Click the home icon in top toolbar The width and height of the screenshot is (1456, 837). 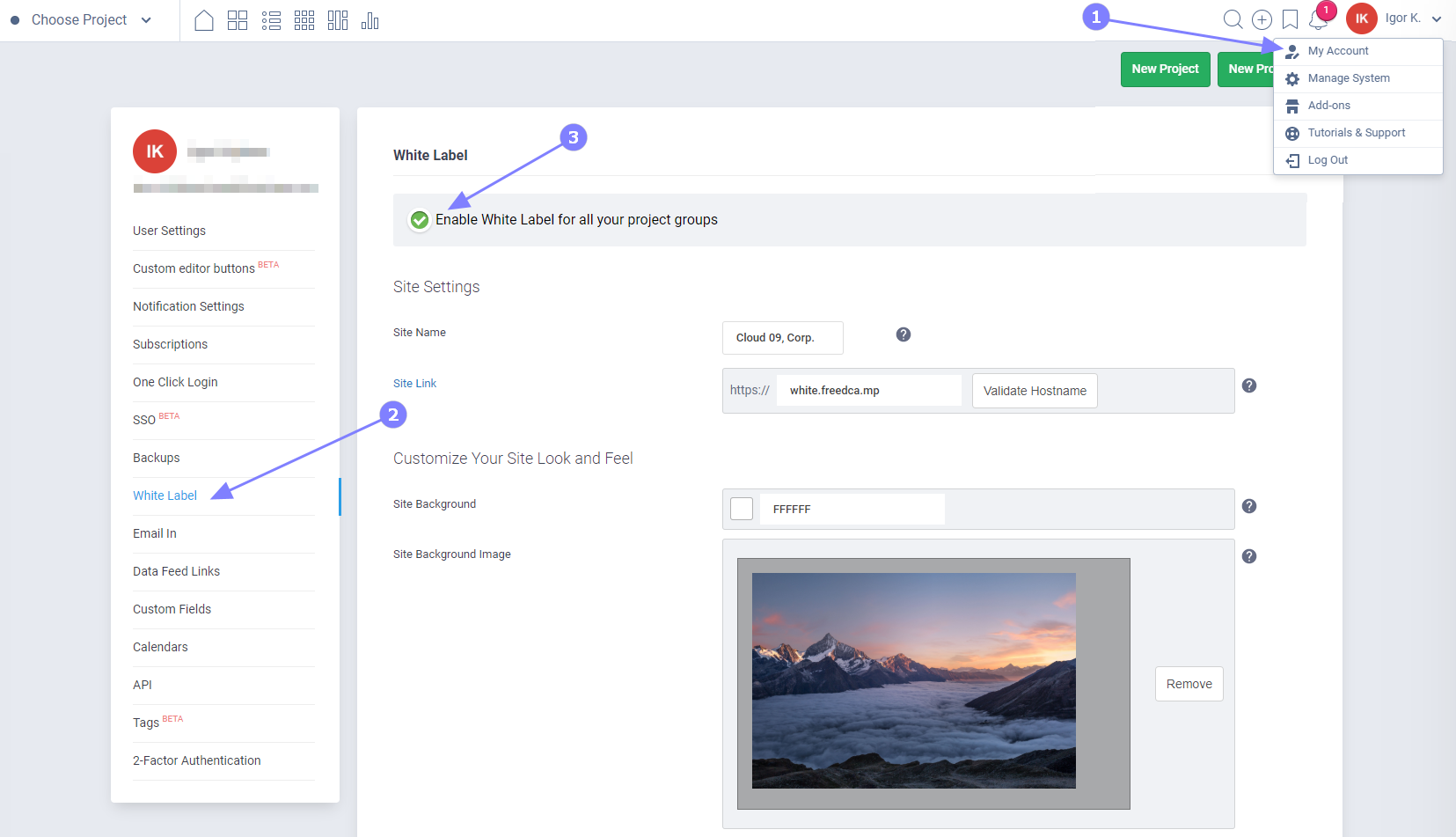pos(203,20)
